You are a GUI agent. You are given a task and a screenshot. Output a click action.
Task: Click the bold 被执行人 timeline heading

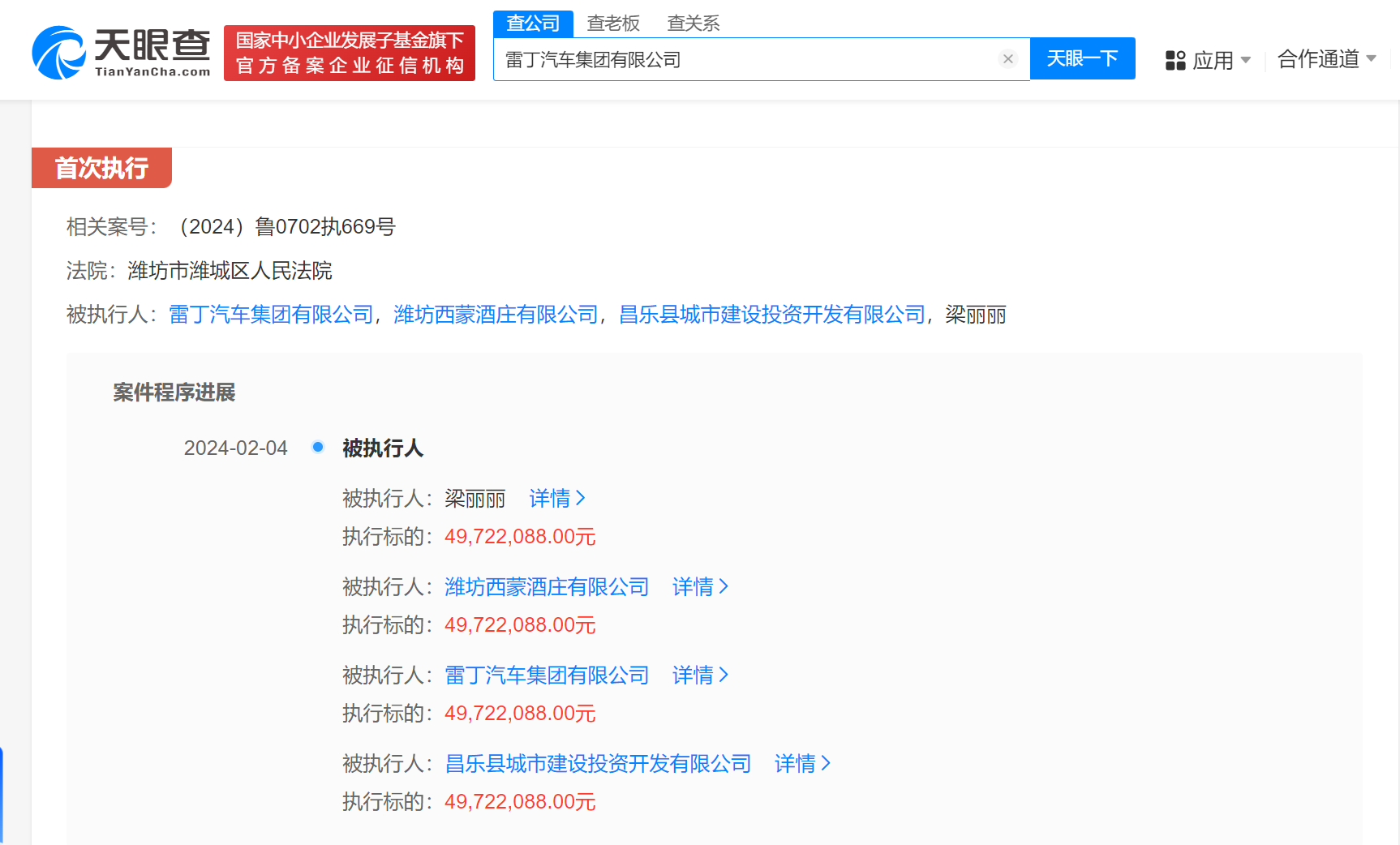[383, 448]
